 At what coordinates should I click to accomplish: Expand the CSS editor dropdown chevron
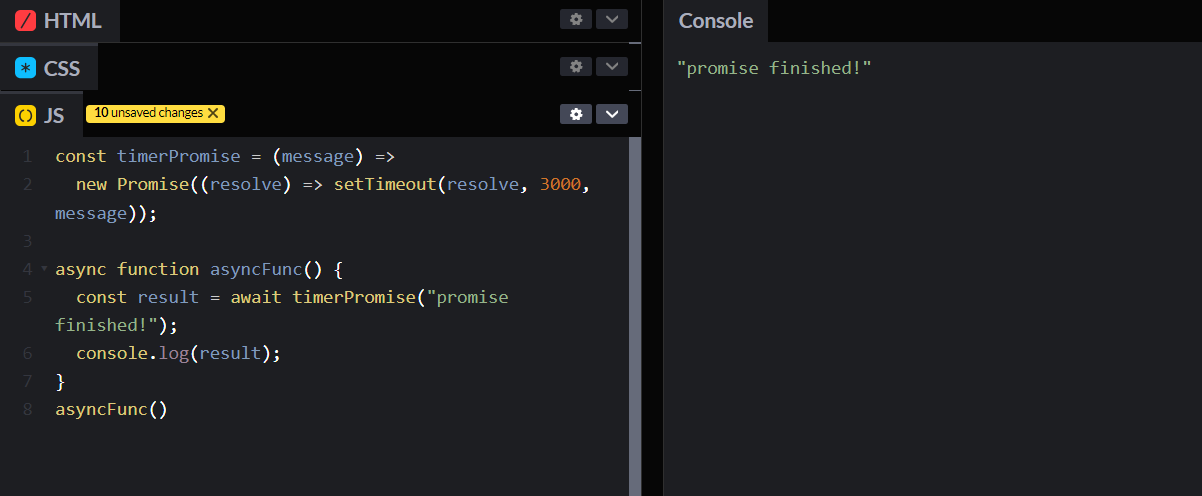(x=612, y=66)
